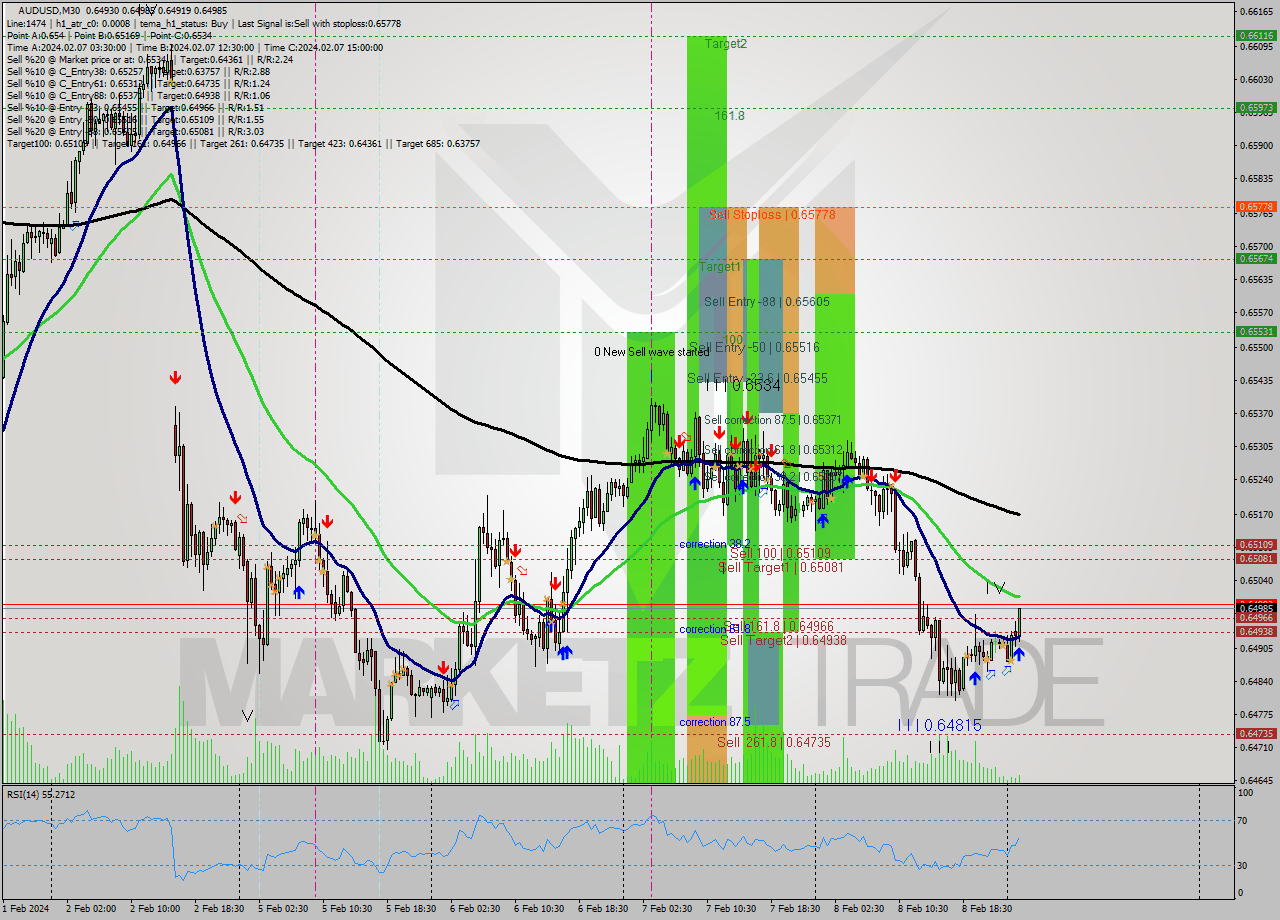
Task: Click the 'Point A:0.654' info text
Action: pos(34,35)
